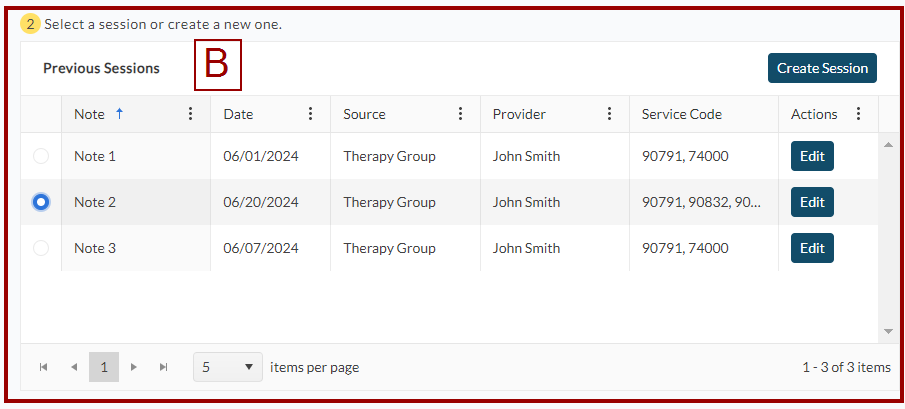
Task: Open the Note column options menu
Action: click(x=191, y=114)
